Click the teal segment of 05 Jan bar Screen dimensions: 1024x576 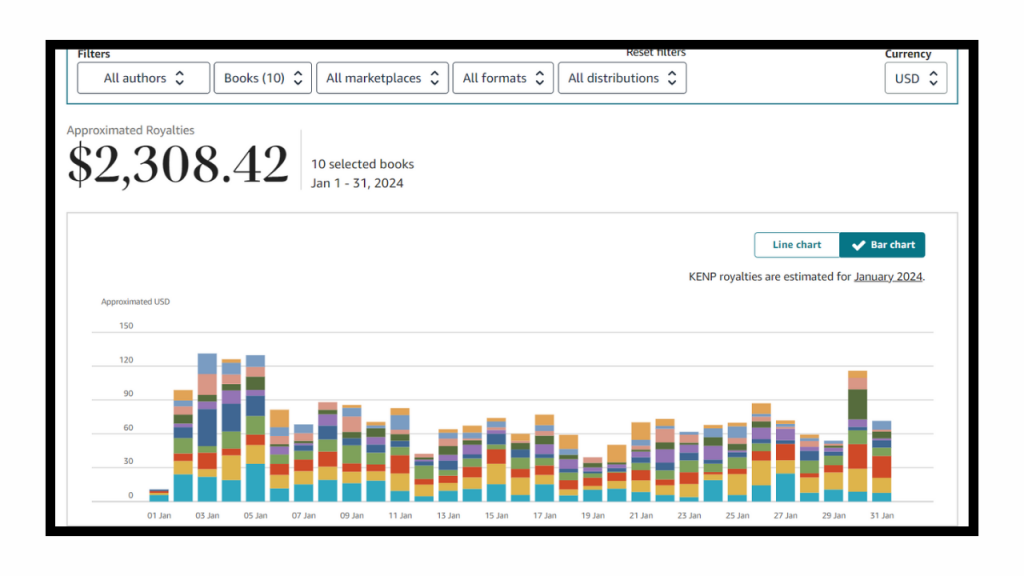(255, 483)
